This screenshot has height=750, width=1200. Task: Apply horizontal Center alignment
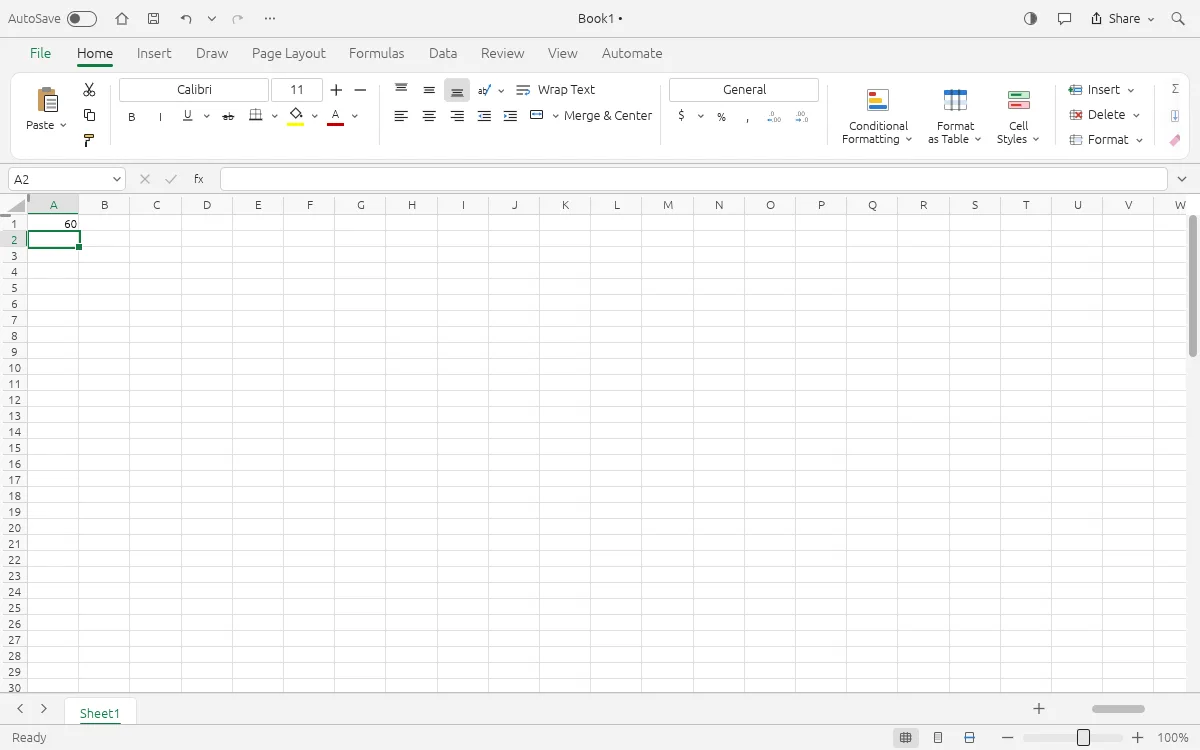pos(429,116)
